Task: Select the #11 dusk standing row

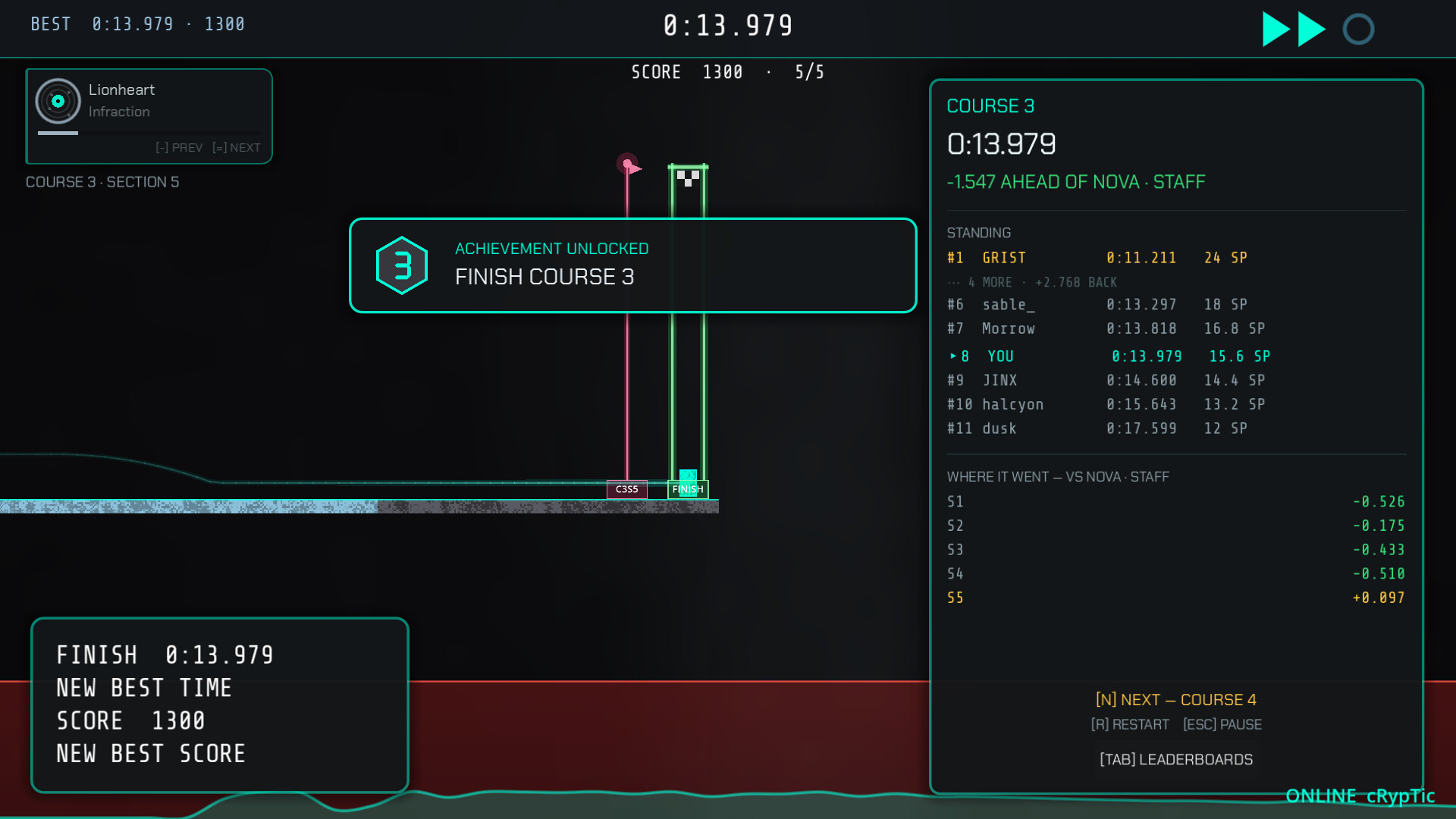Action: (1176, 428)
